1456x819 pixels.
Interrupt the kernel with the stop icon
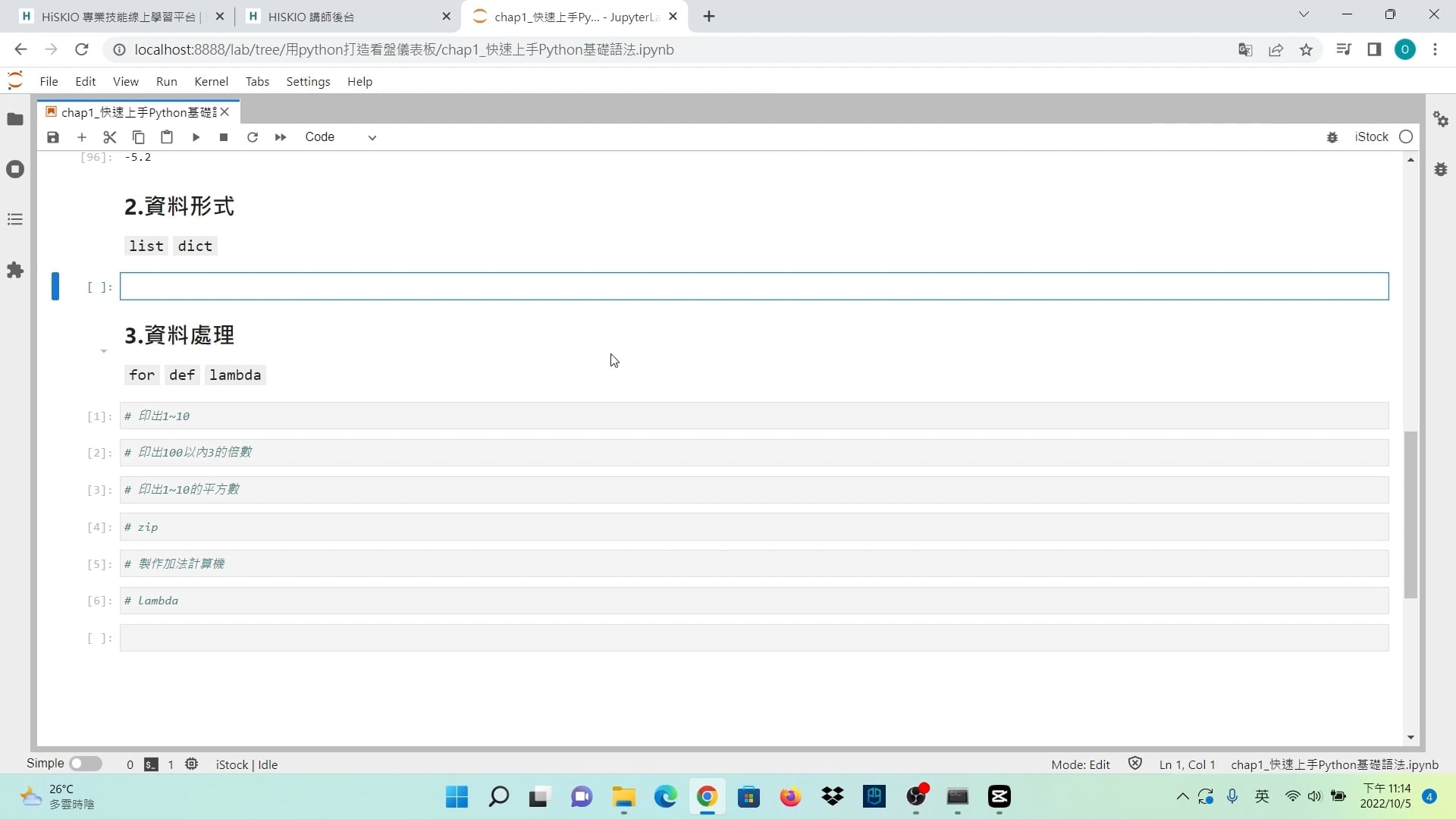pos(224,137)
